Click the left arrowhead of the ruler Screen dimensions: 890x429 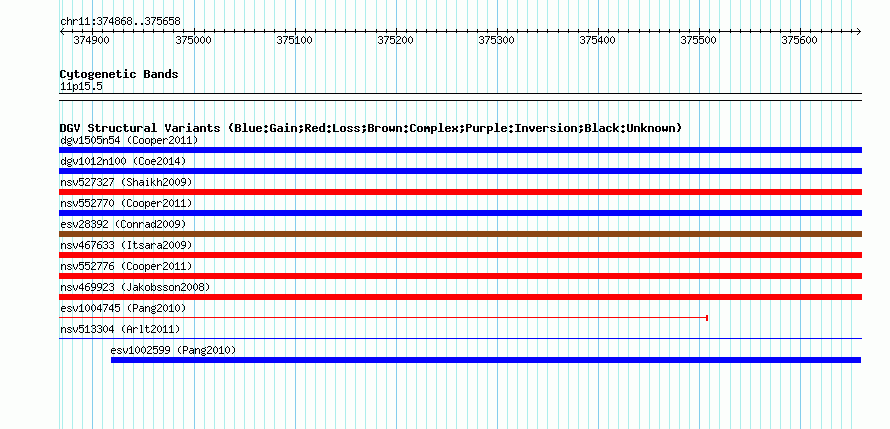(62, 31)
